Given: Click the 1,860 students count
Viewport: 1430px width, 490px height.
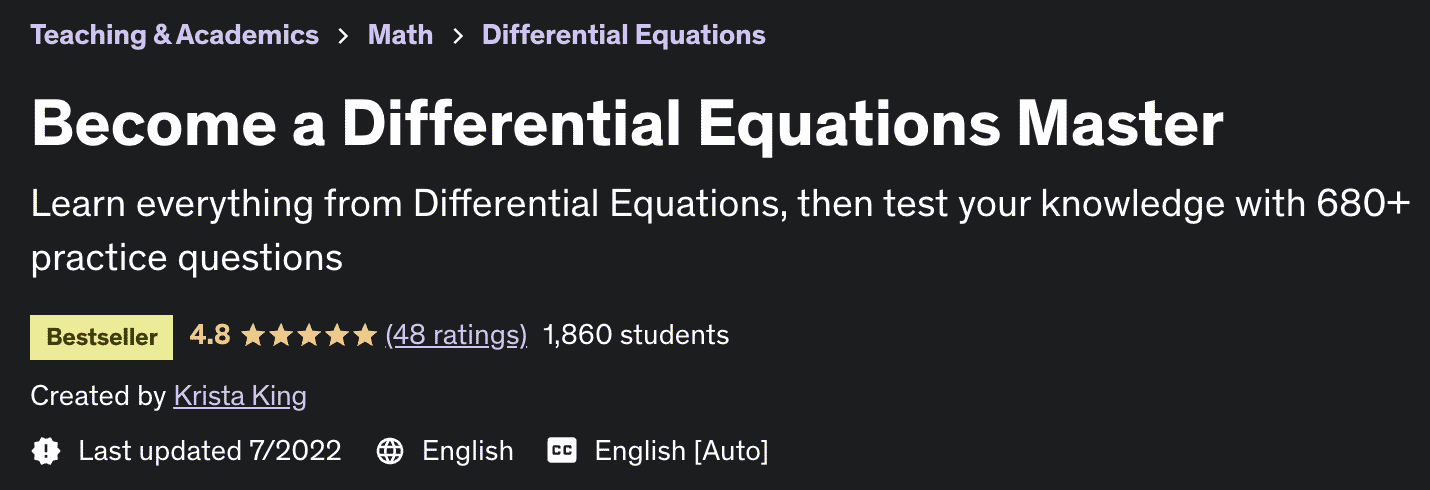Looking at the screenshot, I should tap(636, 335).
